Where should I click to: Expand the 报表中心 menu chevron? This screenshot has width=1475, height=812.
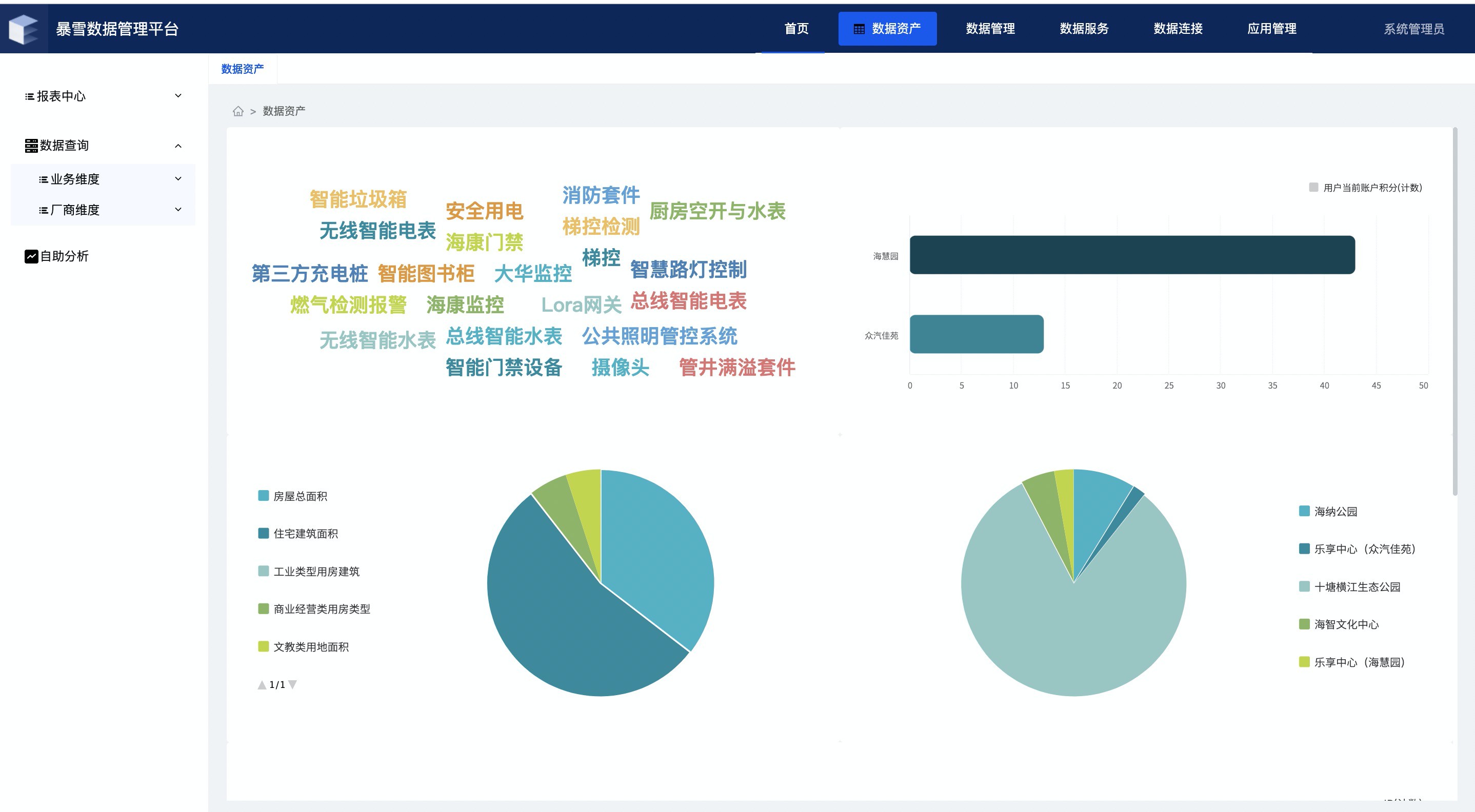(178, 95)
